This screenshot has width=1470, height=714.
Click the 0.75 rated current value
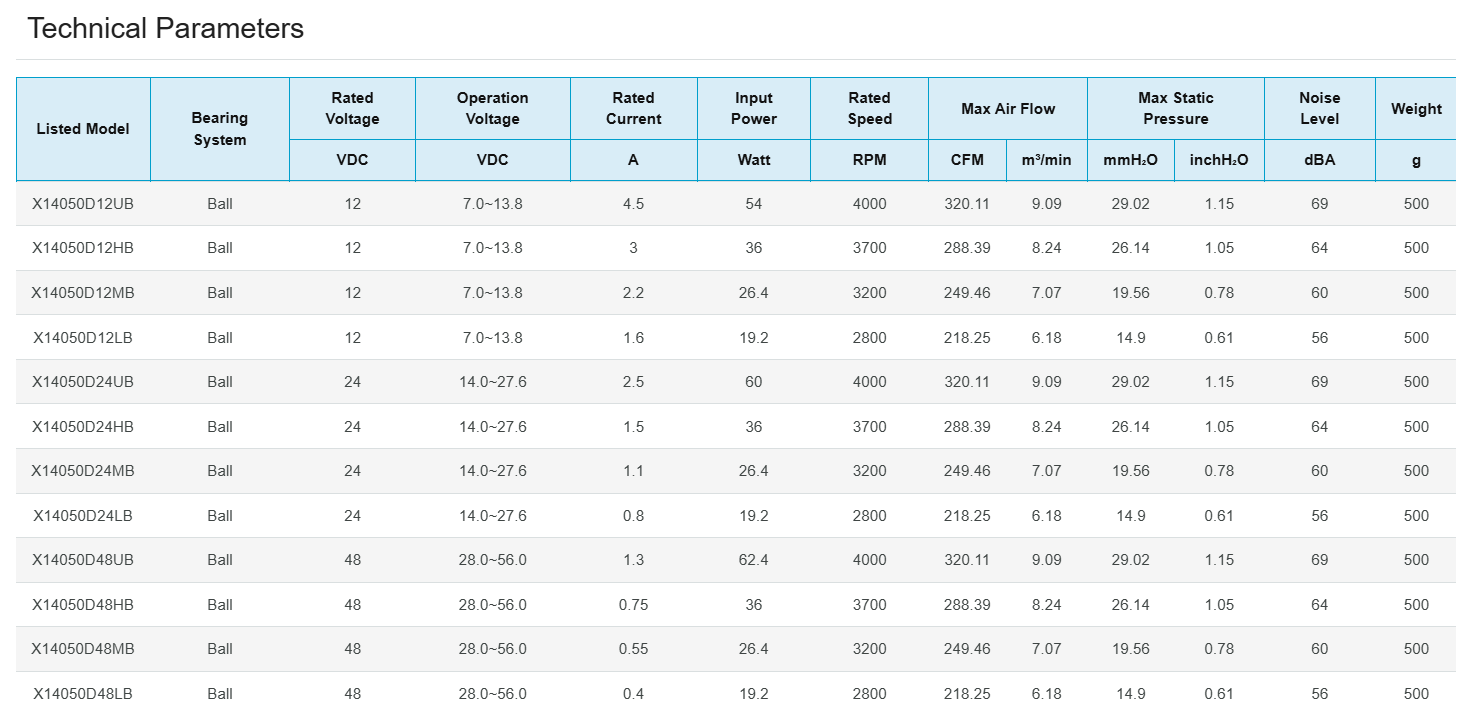tap(633, 605)
